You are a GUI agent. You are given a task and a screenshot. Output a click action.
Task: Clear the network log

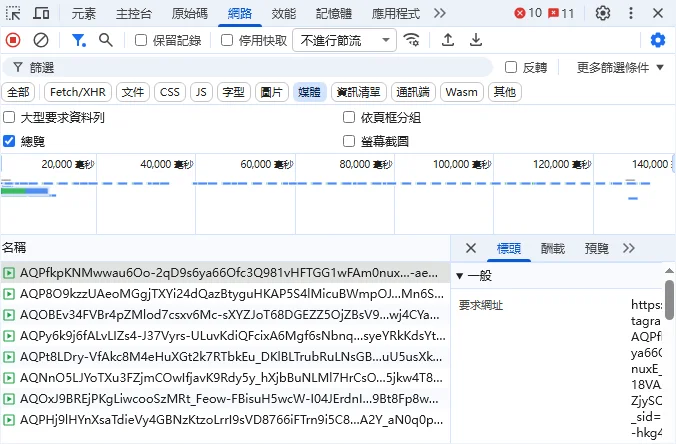pyautogui.click(x=41, y=40)
